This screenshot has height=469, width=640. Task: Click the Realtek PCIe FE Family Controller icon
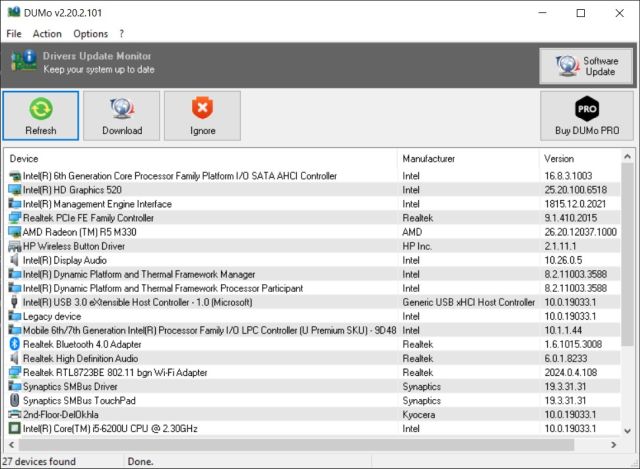[x=15, y=218]
